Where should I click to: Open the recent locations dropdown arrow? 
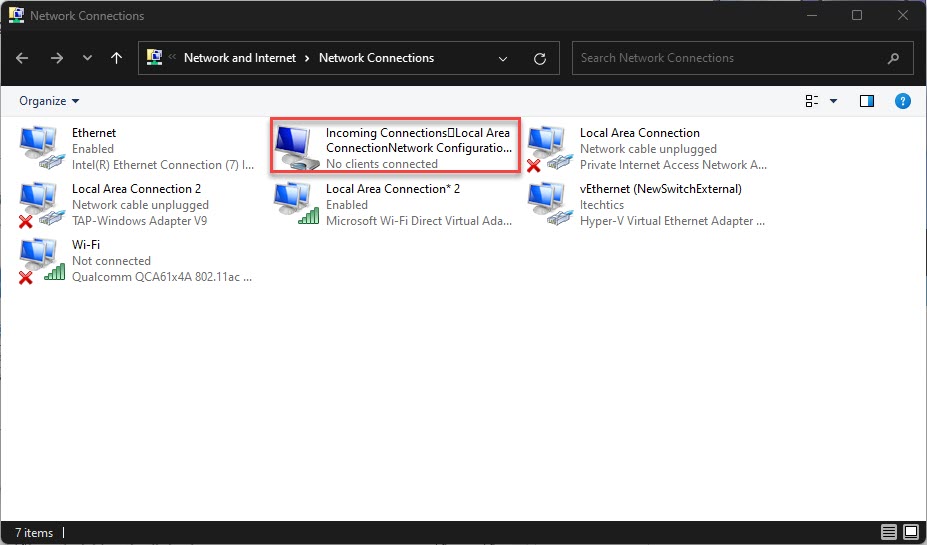(x=87, y=58)
